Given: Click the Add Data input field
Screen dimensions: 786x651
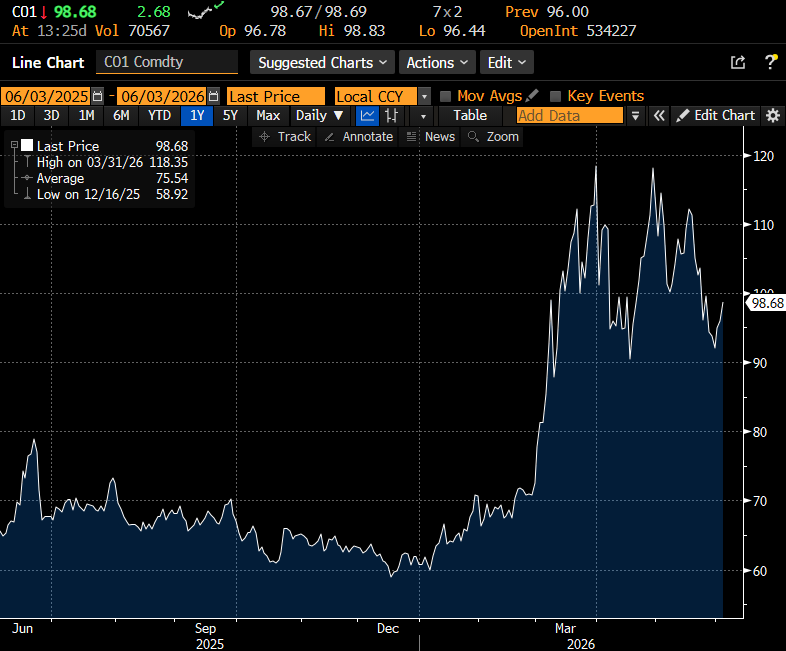Looking at the screenshot, I should coord(570,116).
